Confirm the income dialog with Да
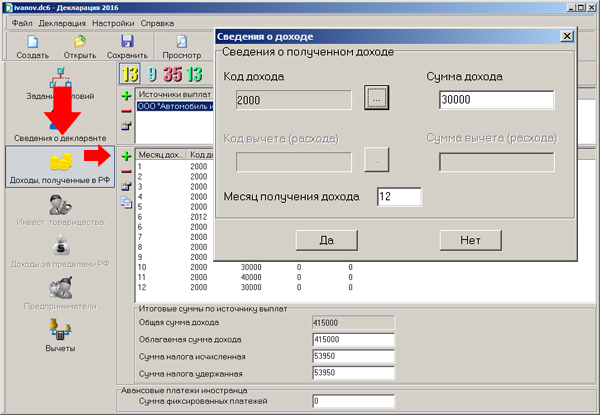Image resolution: width=600 pixels, height=415 pixels. click(326, 240)
